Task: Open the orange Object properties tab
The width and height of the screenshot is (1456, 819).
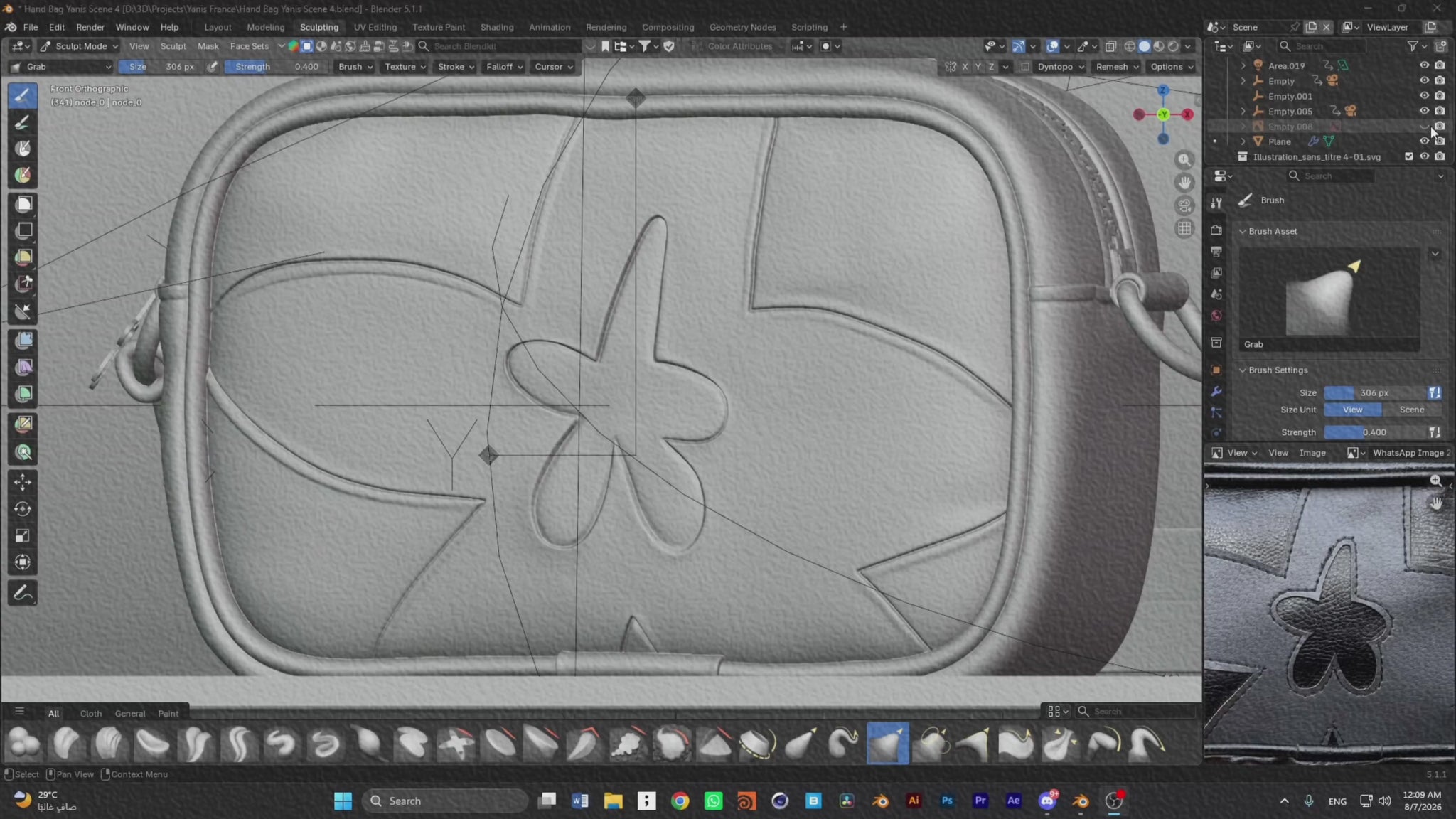Action: [x=1216, y=370]
